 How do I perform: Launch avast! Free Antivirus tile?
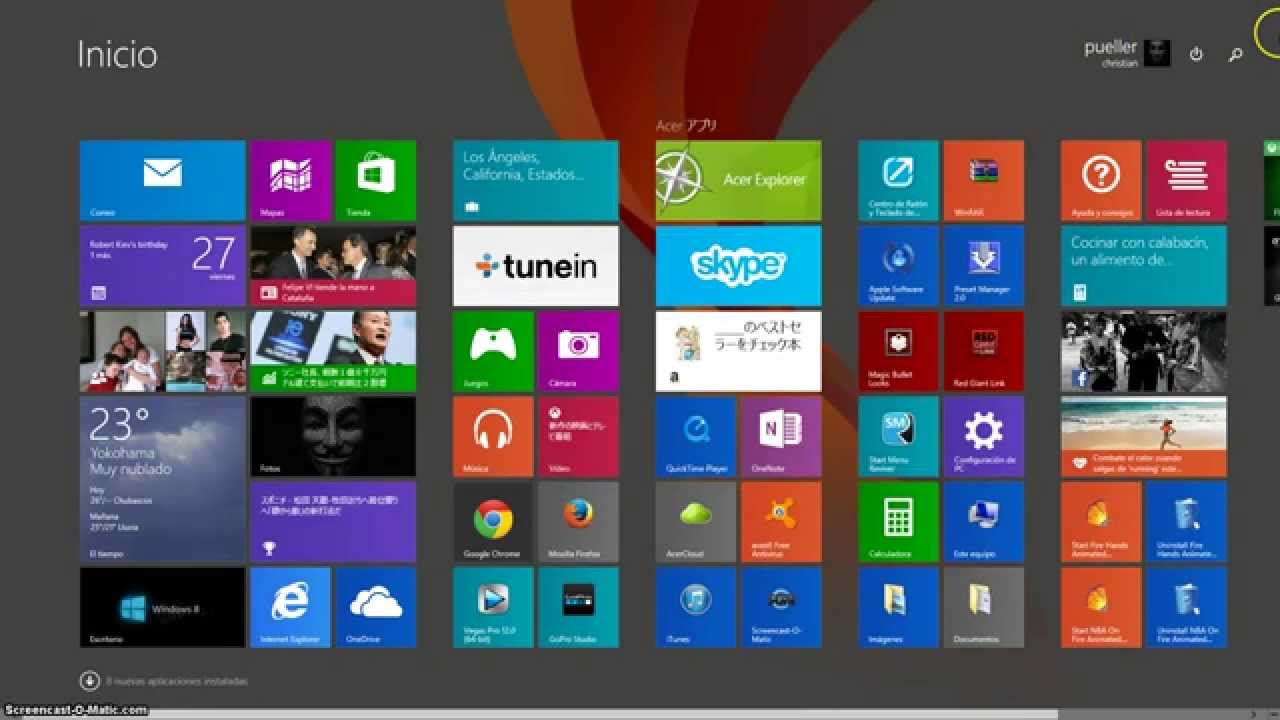pos(781,522)
